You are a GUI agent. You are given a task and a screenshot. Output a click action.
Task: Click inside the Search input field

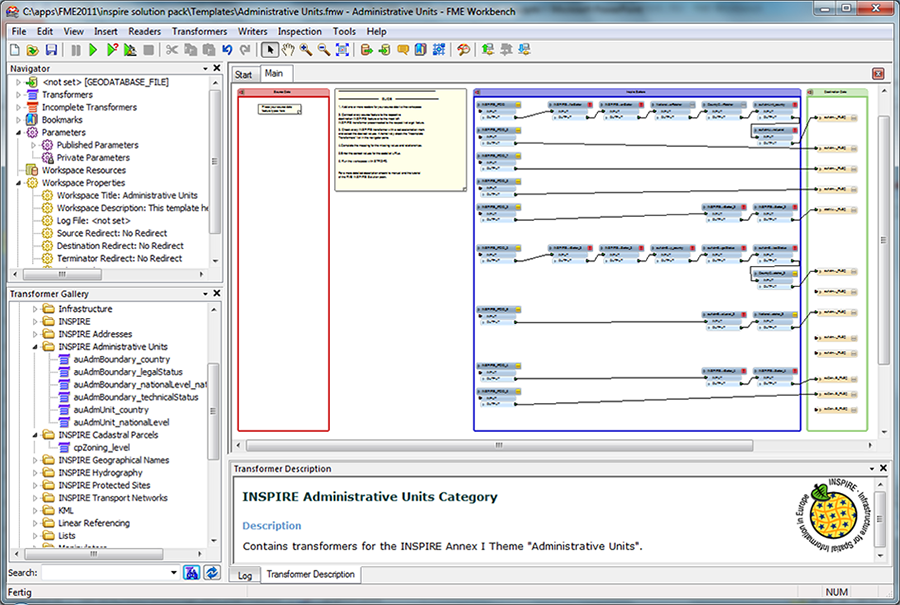[x=106, y=572]
